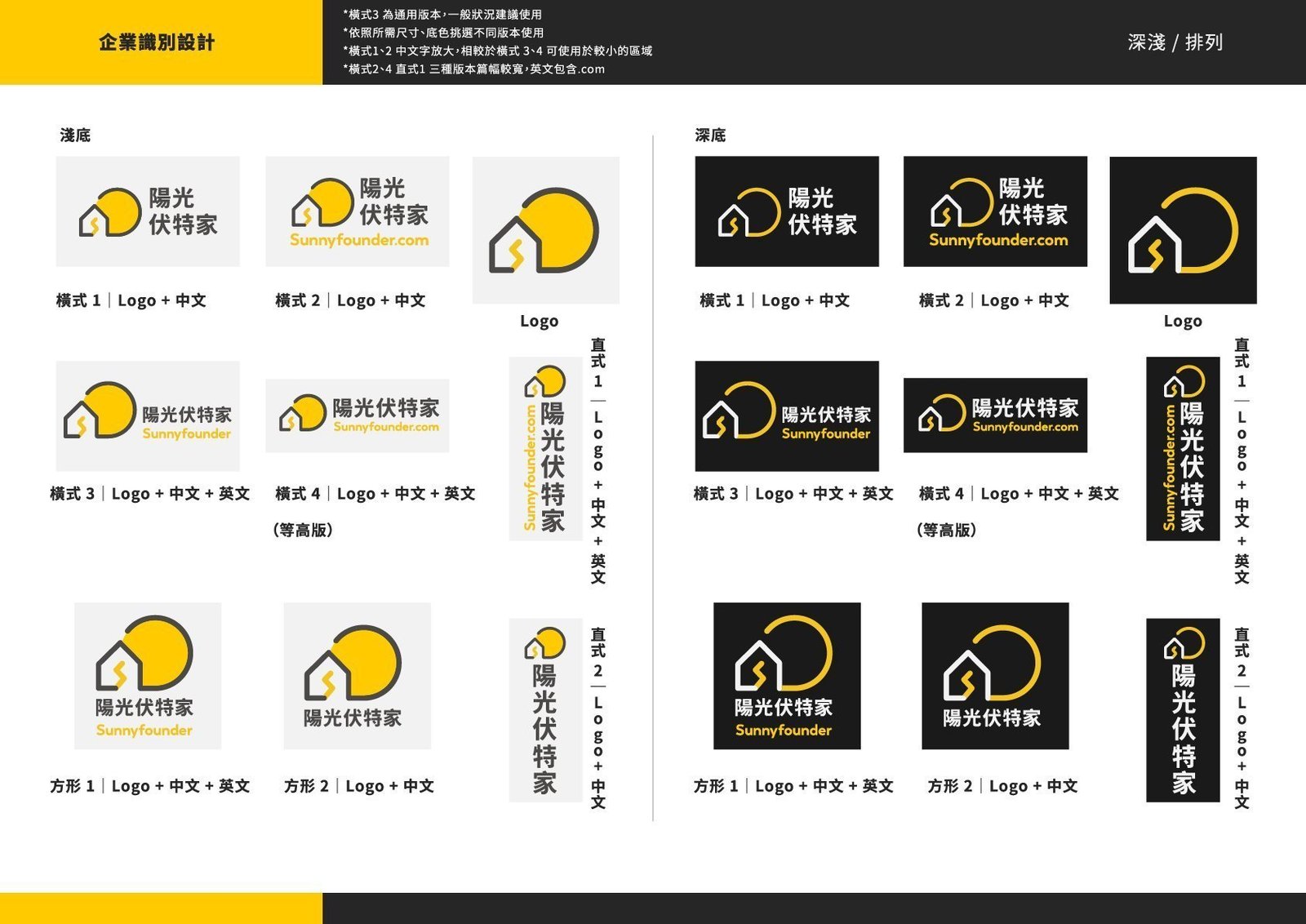Select light 橫式 4 equal-height logo
The image size is (1306, 924).
[x=358, y=415]
